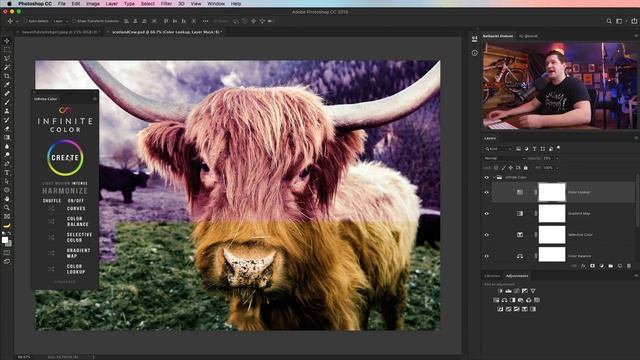Image resolution: width=640 pixels, height=360 pixels.
Task: Select the Crop tool
Action: (x=7, y=76)
